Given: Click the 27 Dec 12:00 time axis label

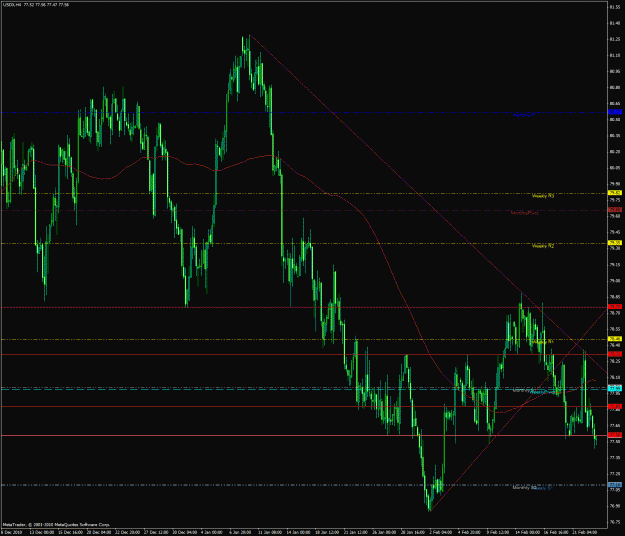Looking at the screenshot, I should click(x=156, y=532).
